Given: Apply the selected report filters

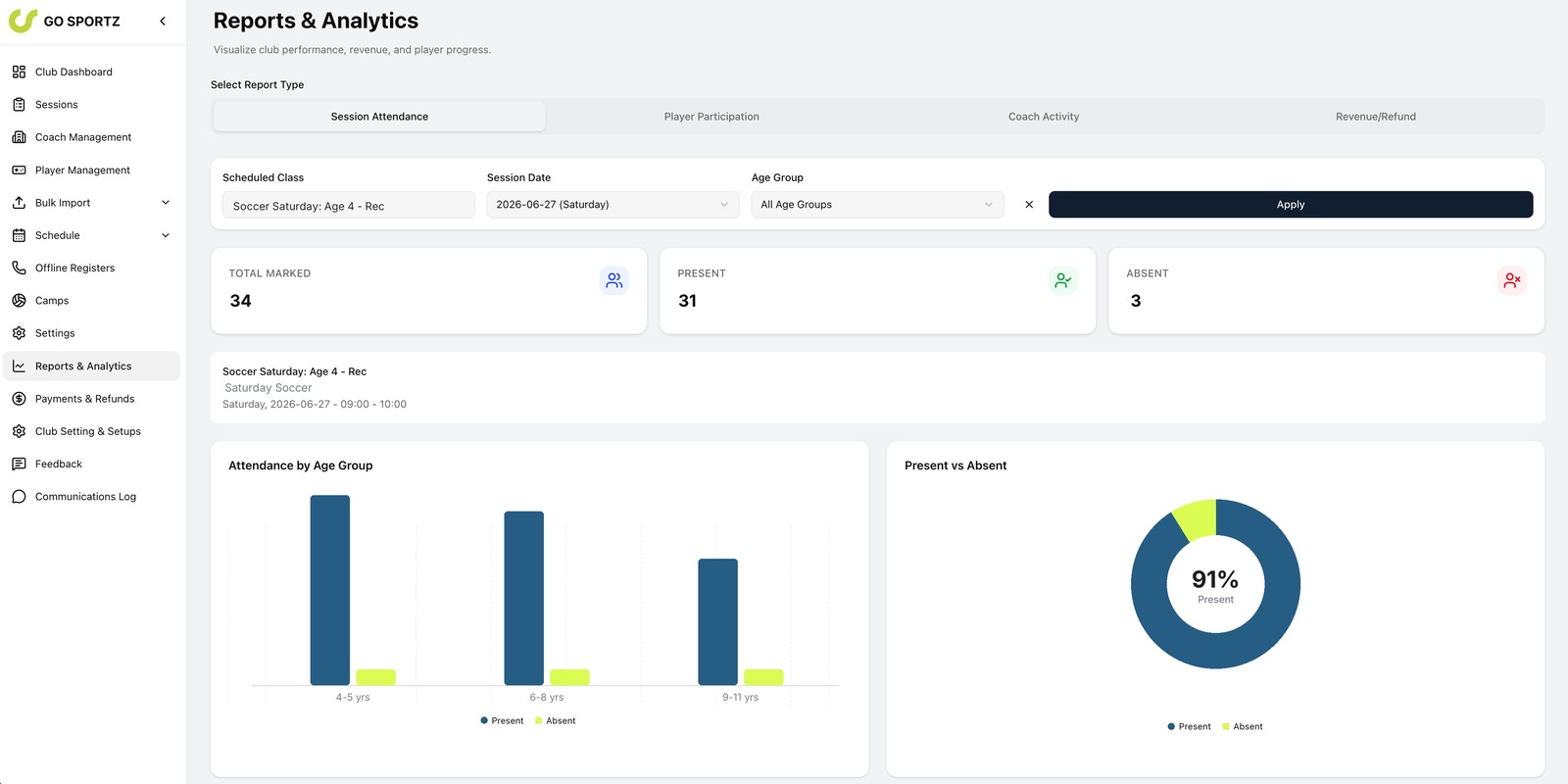Looking at the screenshot, I should [x=1291, y=205].
